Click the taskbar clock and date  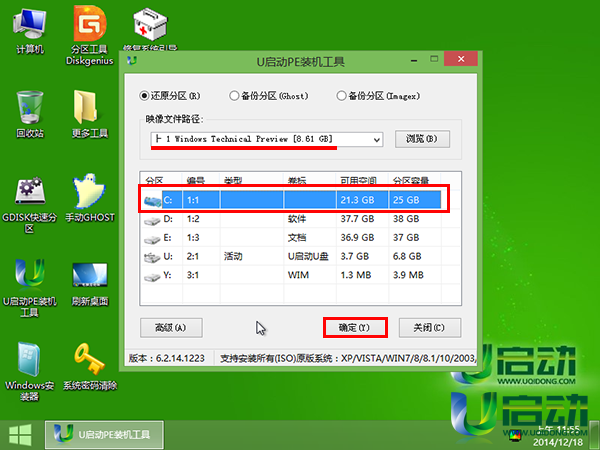tap(558, 436)
